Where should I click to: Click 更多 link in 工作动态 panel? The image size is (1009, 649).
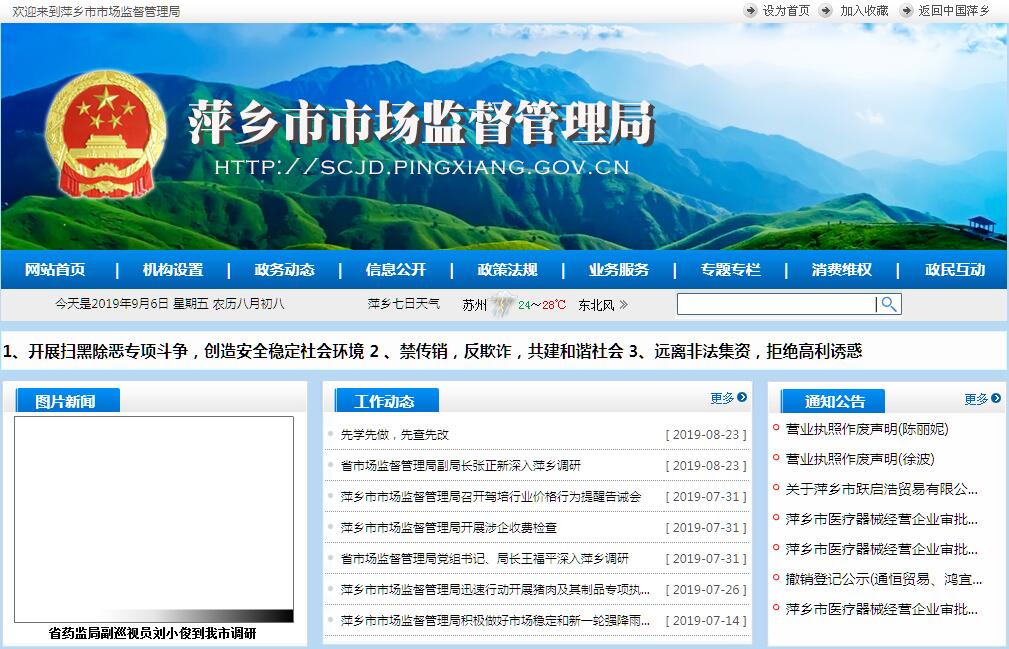coord(722,398)
